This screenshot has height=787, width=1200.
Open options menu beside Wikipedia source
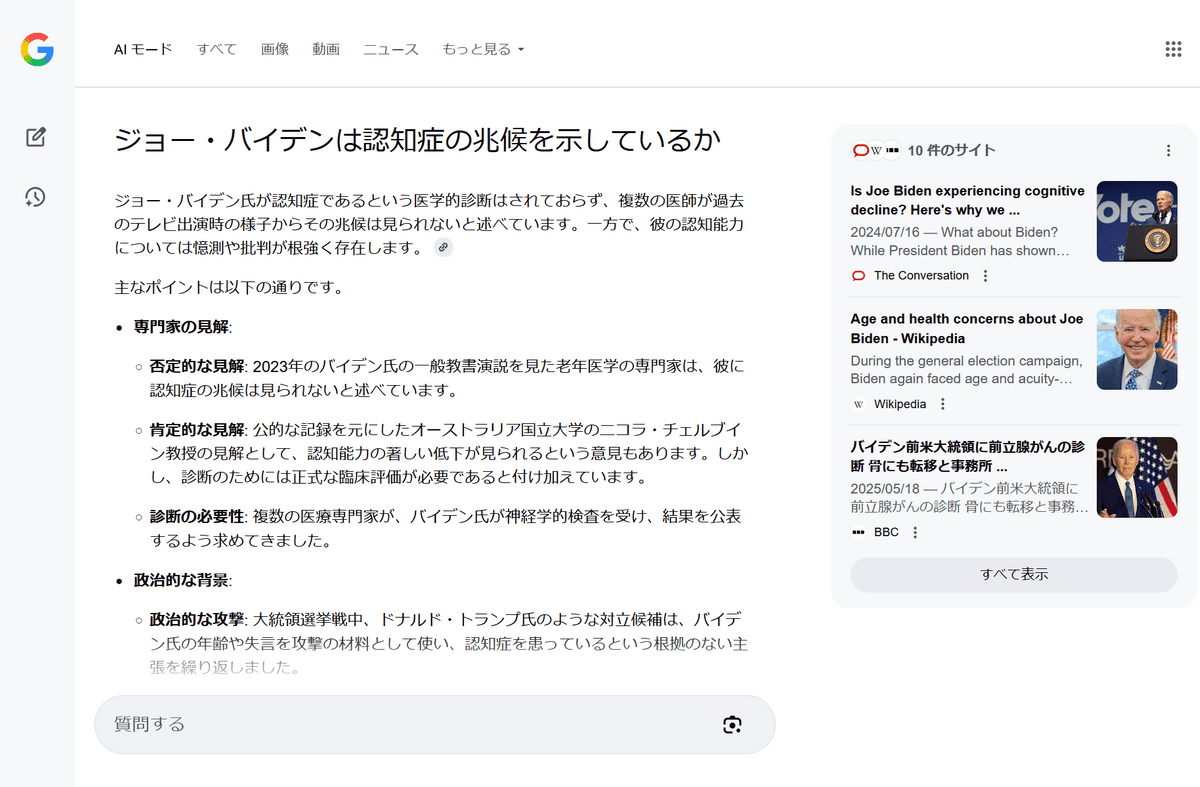click(x=942, y=404)
